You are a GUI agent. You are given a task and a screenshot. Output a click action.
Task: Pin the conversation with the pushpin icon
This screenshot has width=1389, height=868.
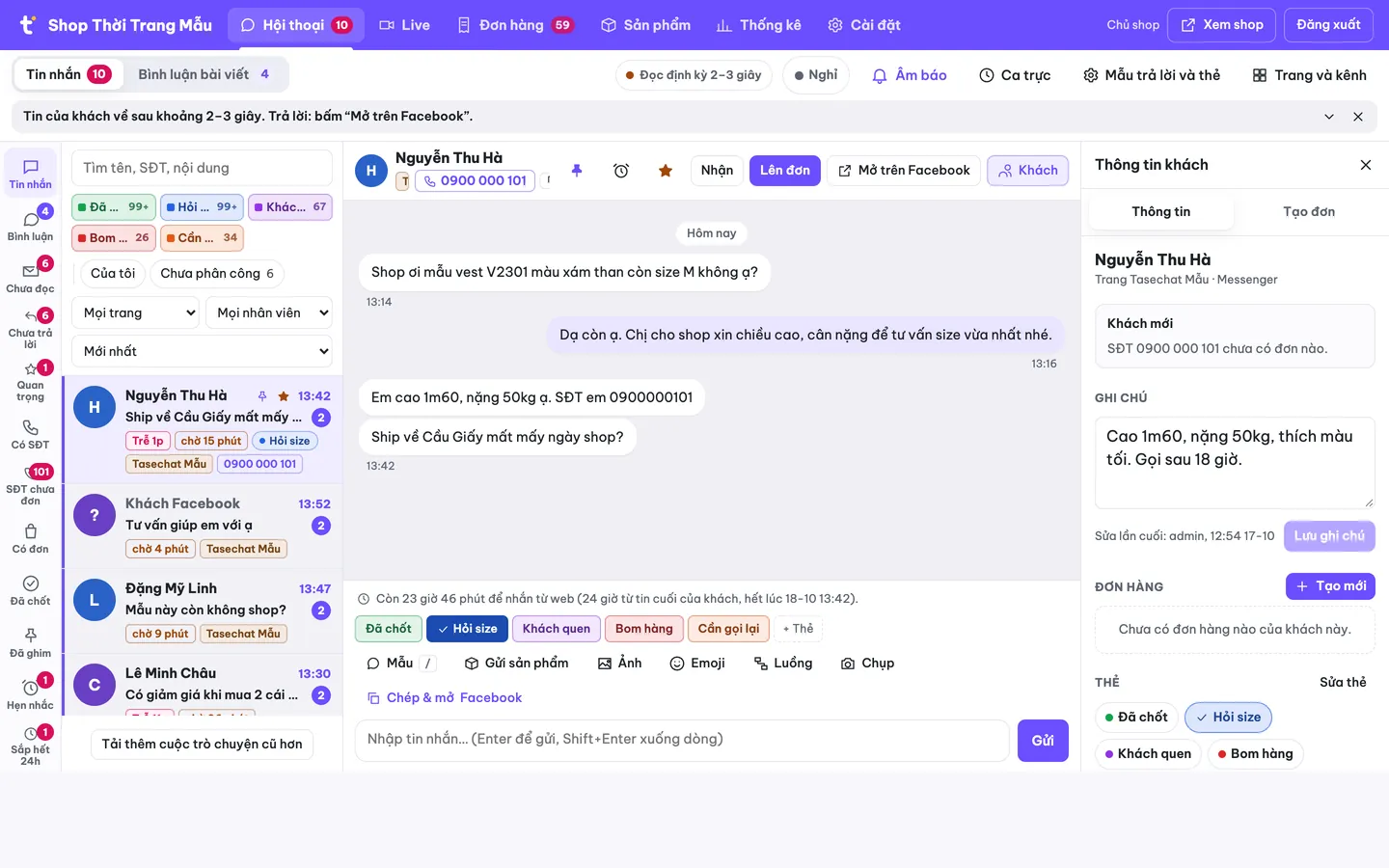(x=577, y=171)
